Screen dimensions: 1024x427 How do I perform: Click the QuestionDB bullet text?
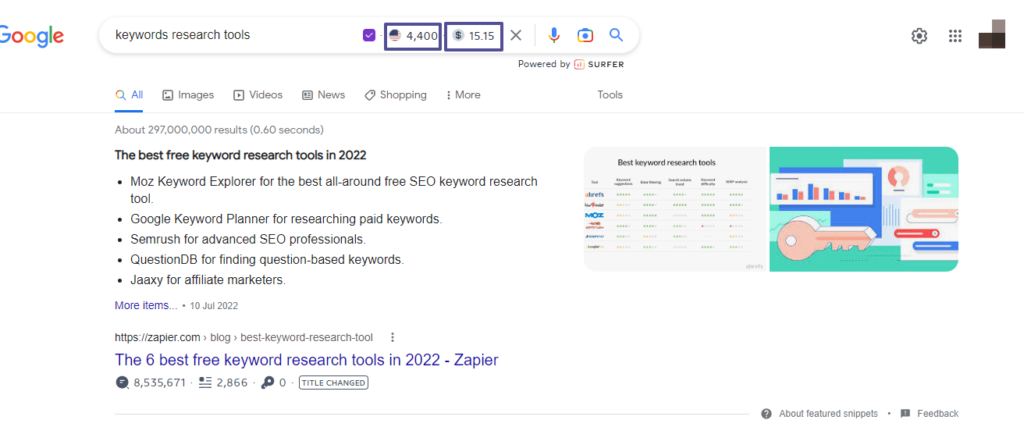[267, 259]
